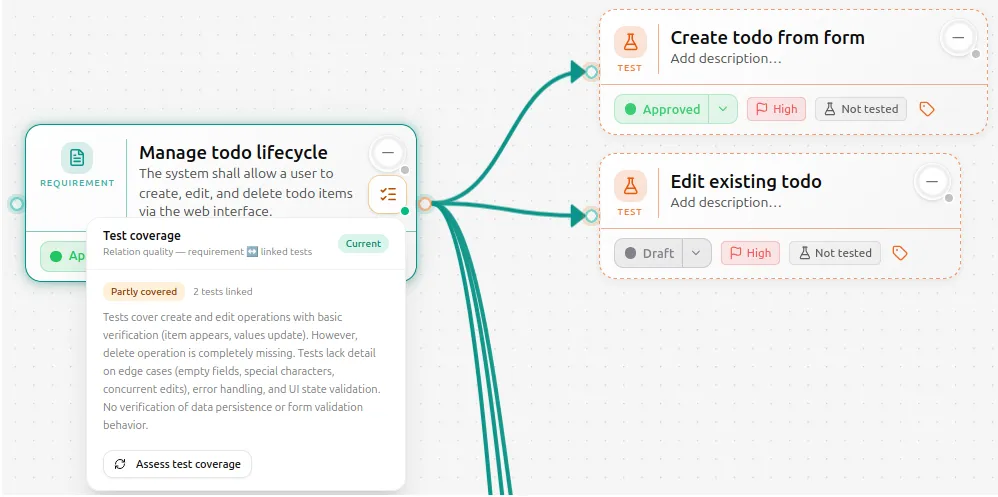Click the requirement document icon on Manage todo lifecycle

(x=77, y=158)
